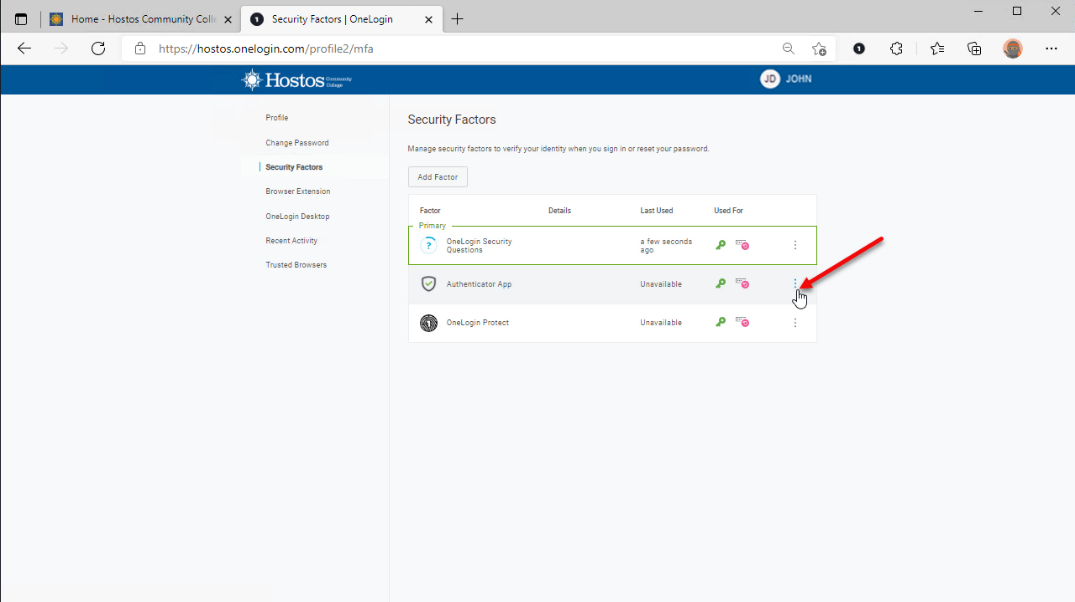Screen dimensions: 1075x602
Task: Go to Change Password
Action: [297, 143]
